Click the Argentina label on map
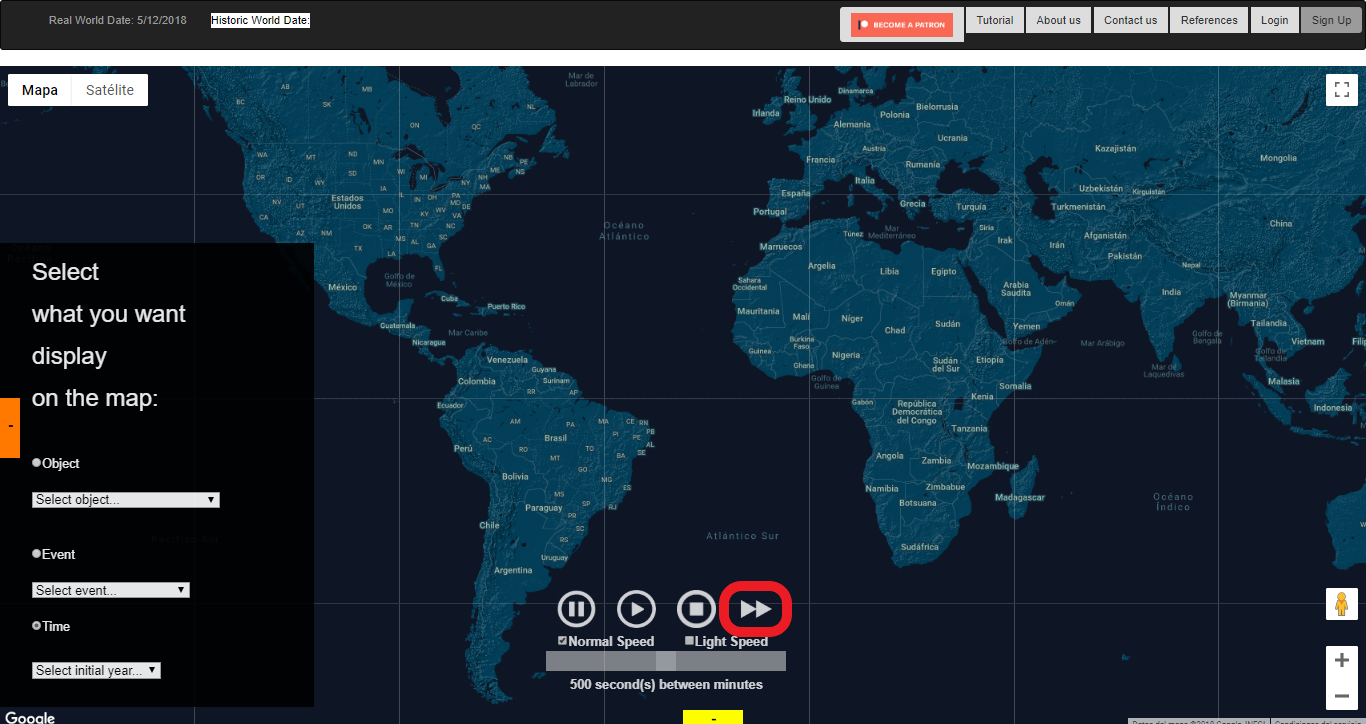Viewport: 1366px width, 724px height. point(513,570)
